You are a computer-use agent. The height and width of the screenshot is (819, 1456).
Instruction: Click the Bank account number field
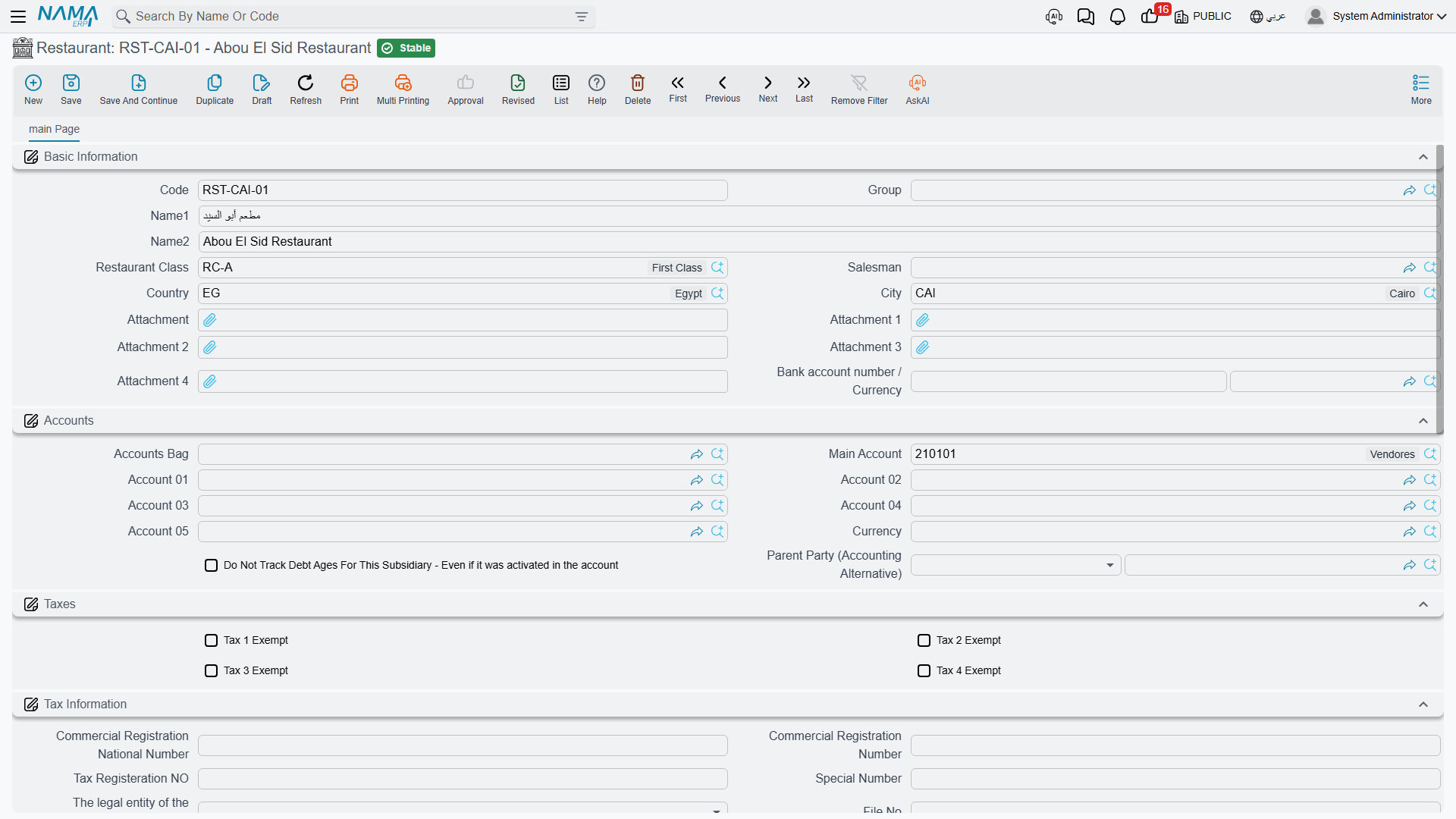(1068, 381)
